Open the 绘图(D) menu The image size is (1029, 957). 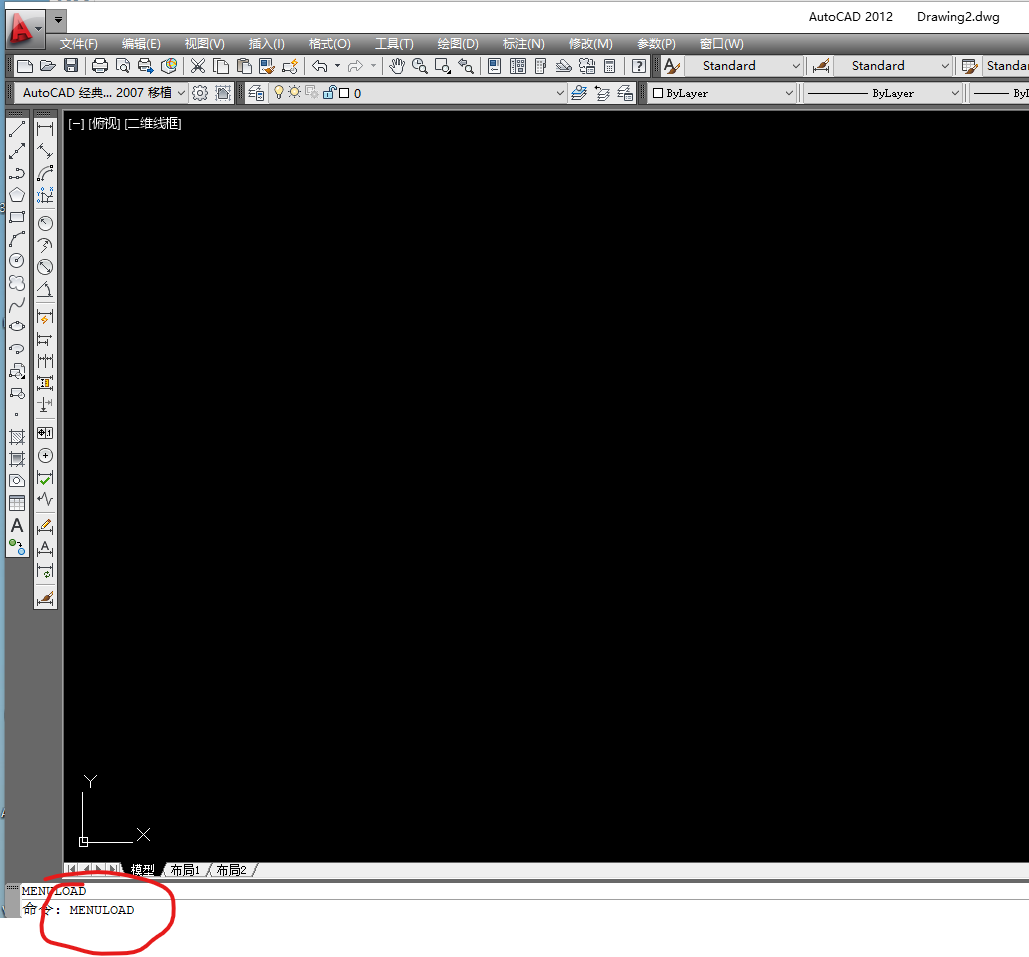[x=458, y=44]
